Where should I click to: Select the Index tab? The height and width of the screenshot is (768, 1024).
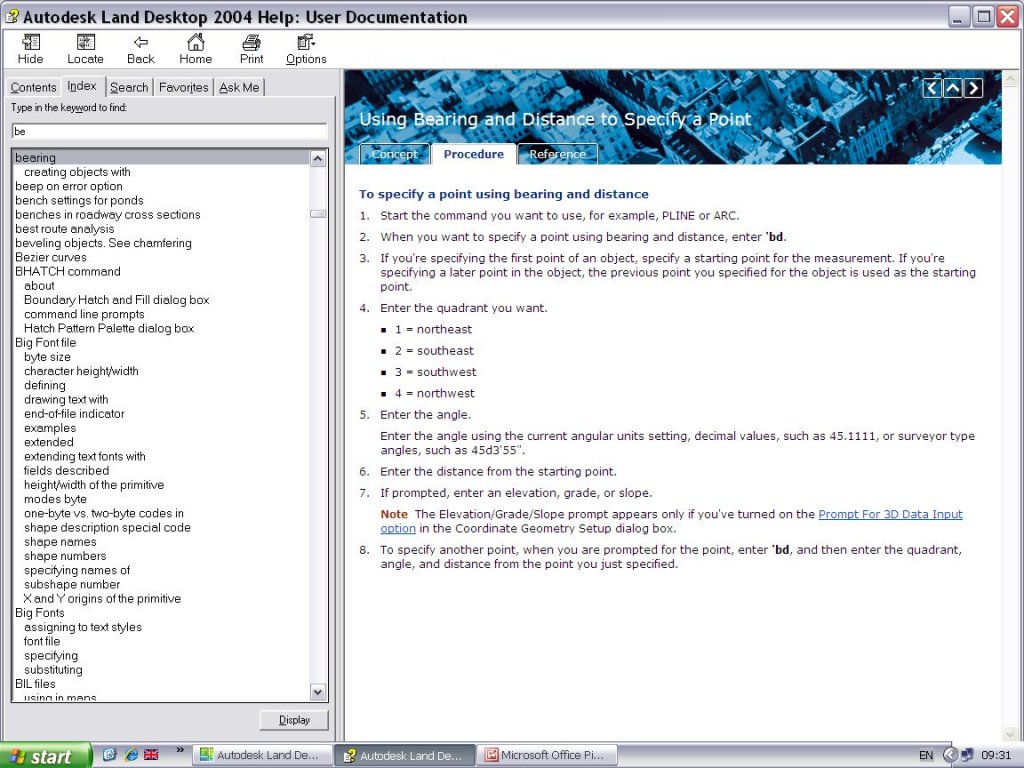[x=82, y=86]
